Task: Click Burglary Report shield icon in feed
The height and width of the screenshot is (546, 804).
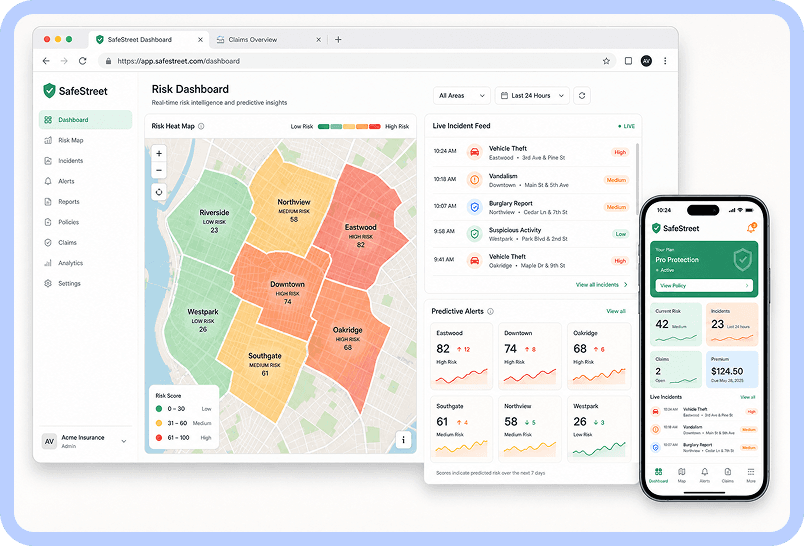Action: (475, 207)
